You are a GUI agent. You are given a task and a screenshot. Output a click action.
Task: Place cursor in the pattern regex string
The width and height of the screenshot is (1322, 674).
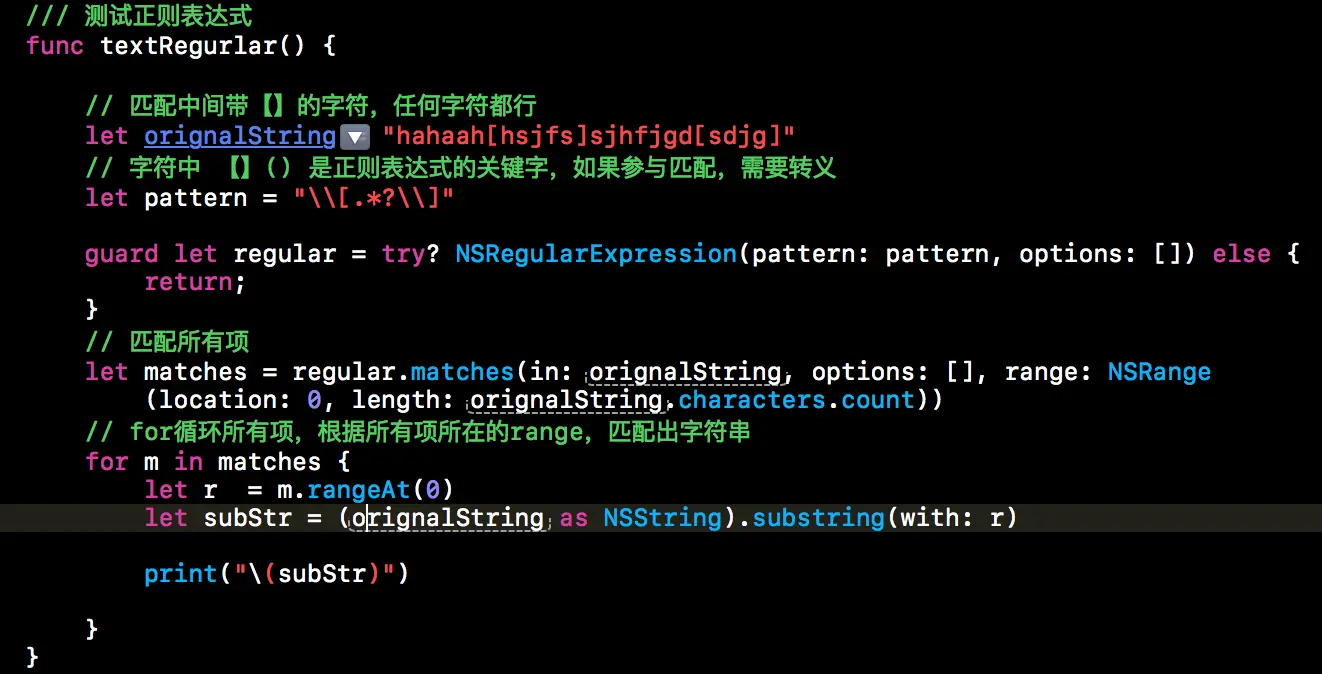(x=374, y=198)
